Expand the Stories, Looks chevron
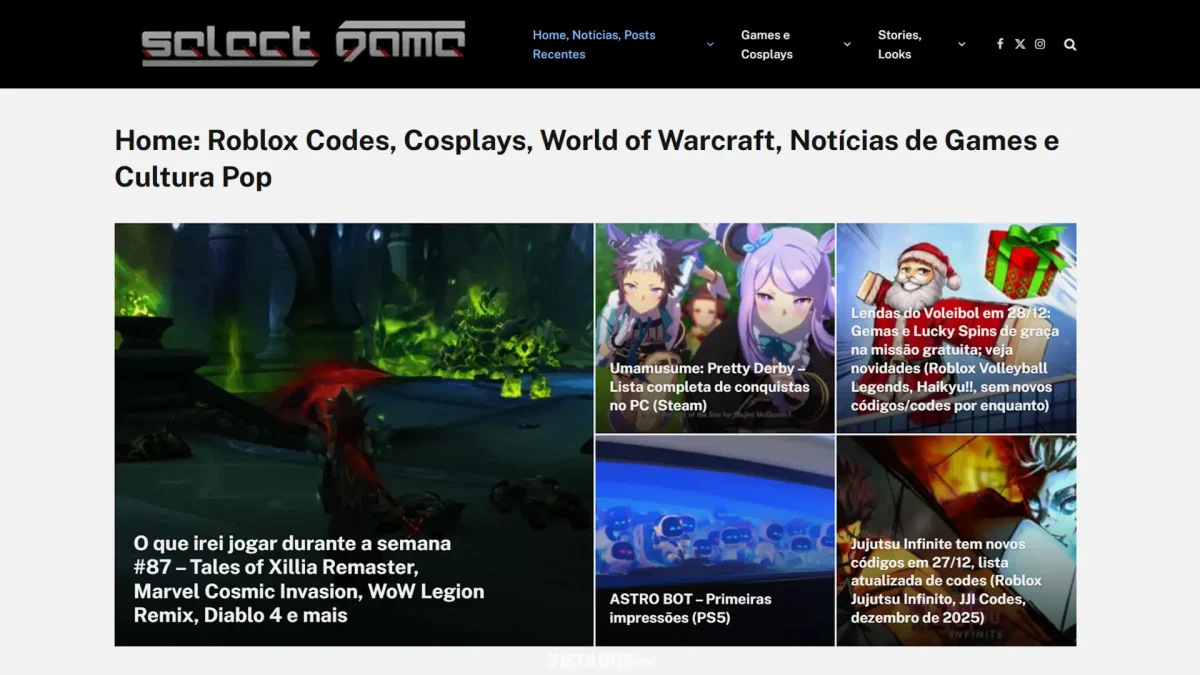Screen dimensions: 1200x675 962,44
